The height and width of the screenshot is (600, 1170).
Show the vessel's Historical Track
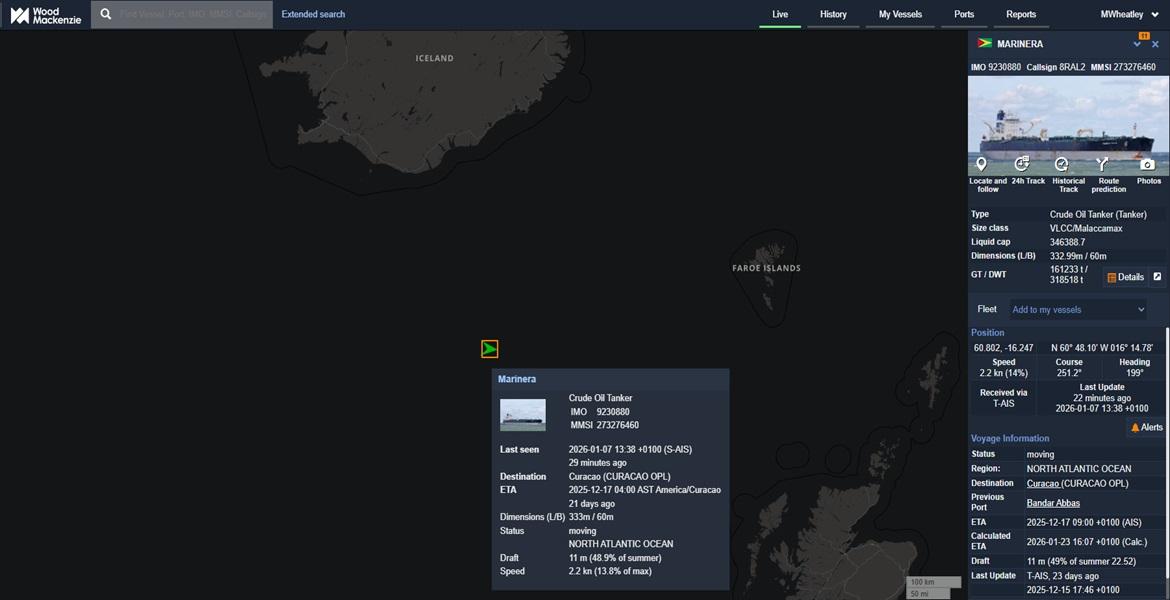click(x=1062, y=165)
